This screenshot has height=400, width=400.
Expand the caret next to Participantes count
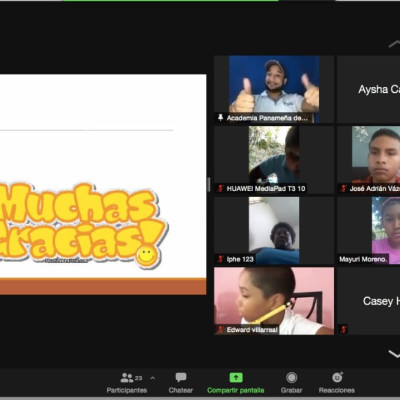click(153, 378)
